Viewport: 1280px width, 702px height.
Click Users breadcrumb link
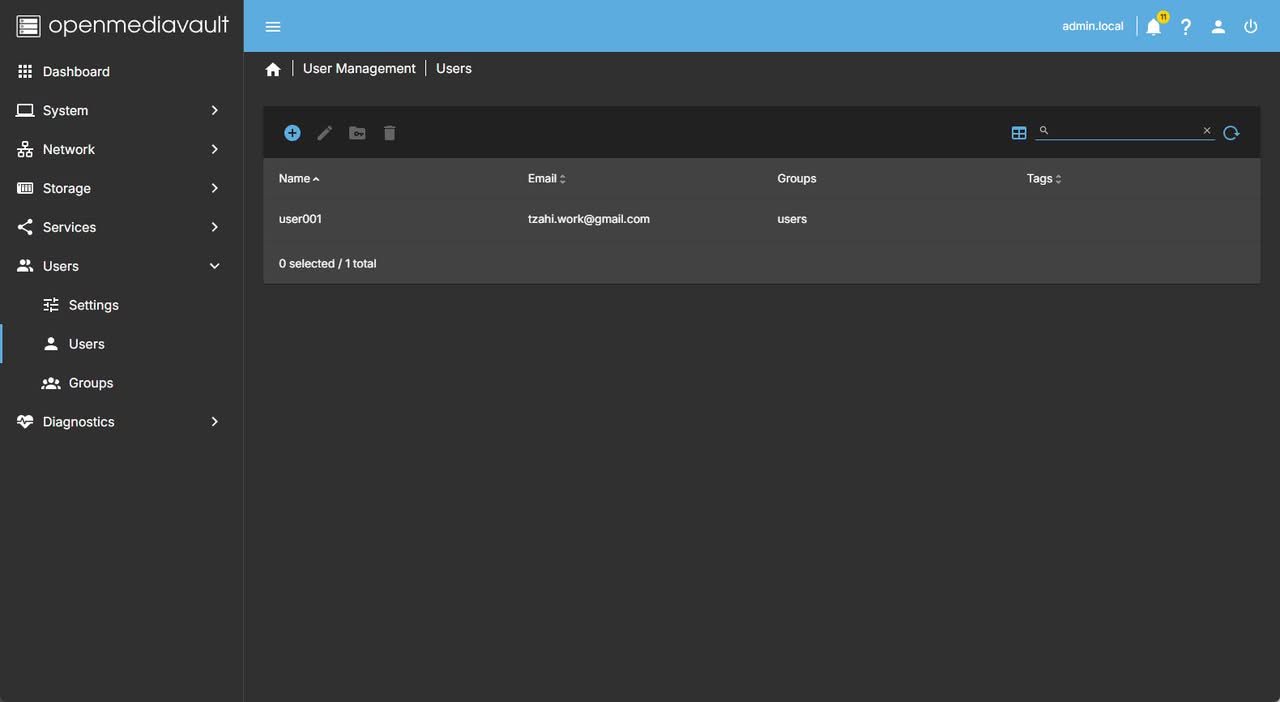click(454, 69)
